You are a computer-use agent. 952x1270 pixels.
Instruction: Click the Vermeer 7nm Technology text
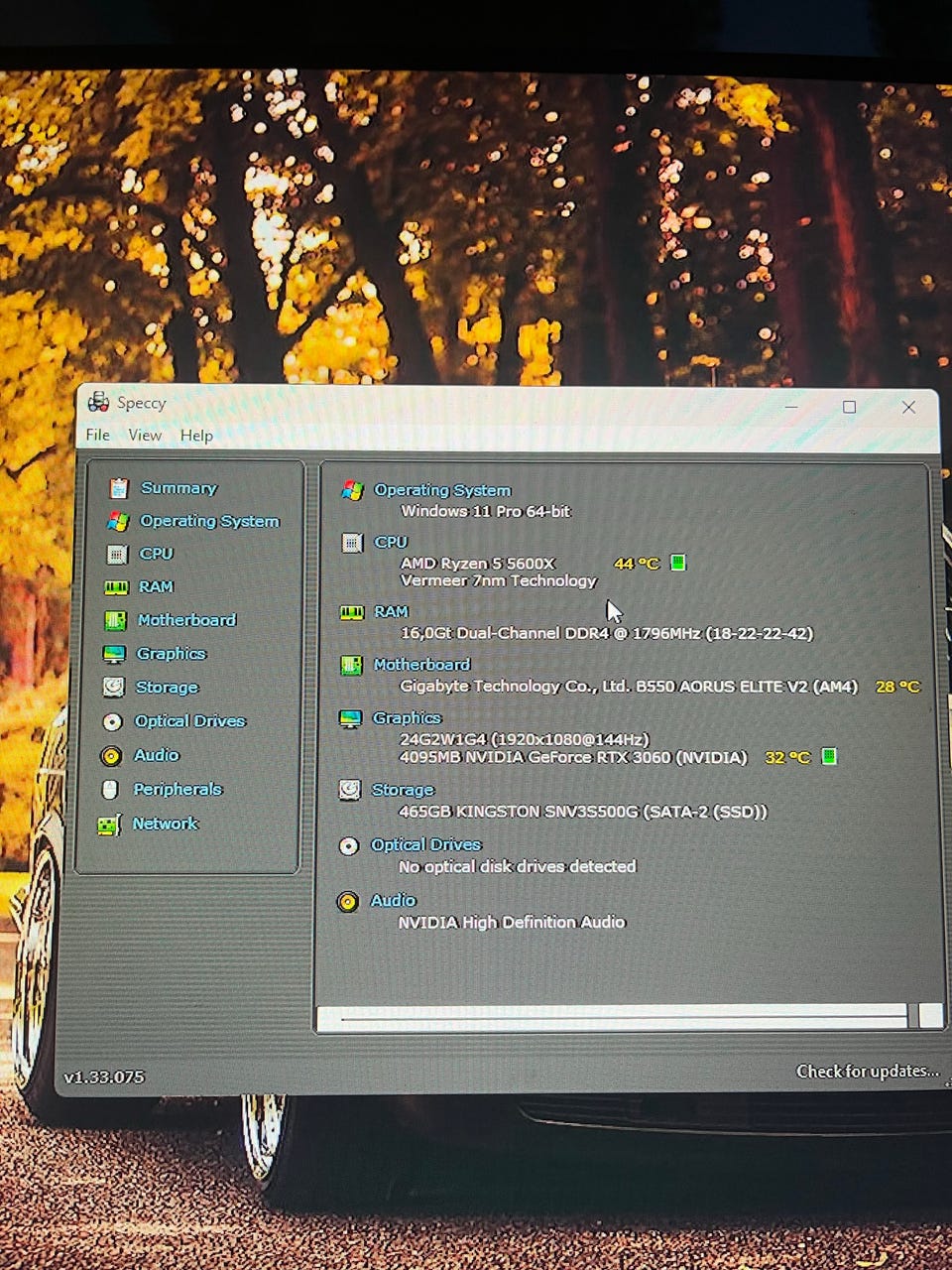(498, 580)
